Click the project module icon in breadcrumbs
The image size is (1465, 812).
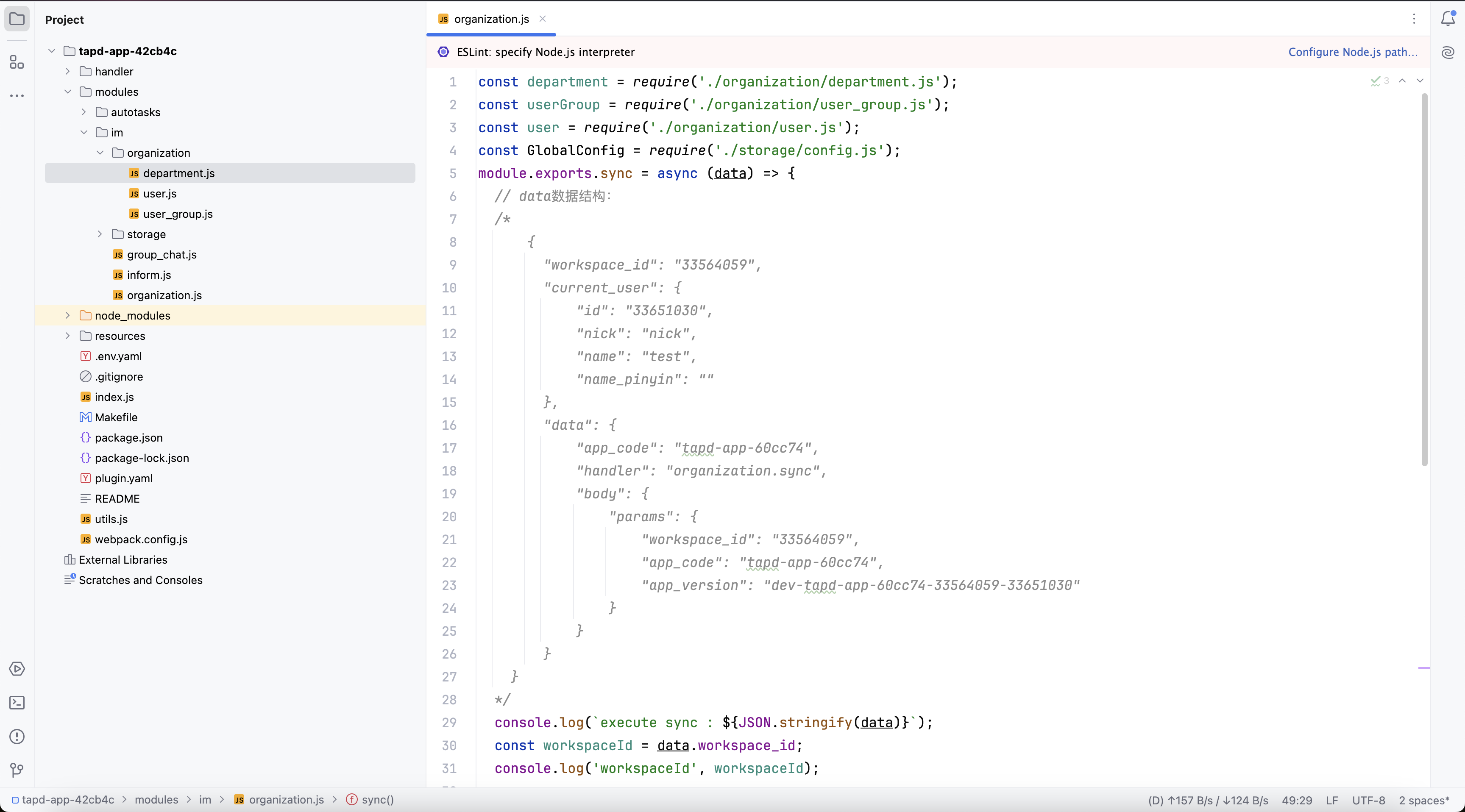(15, 799)
